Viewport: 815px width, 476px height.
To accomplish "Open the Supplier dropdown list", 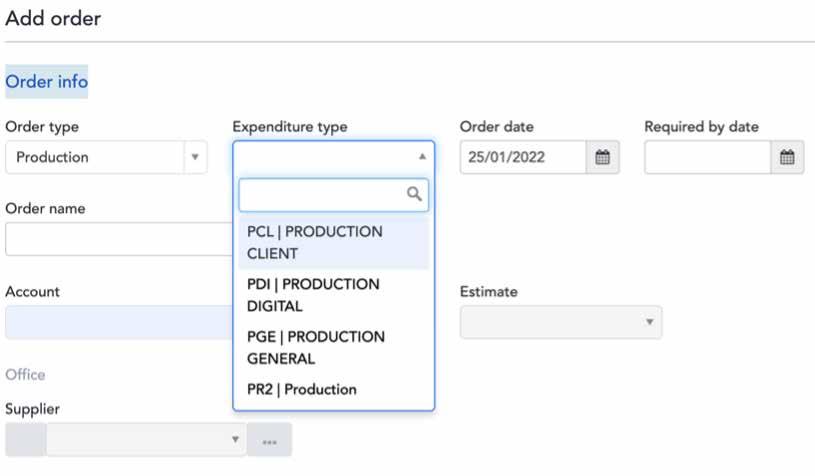I will click(146, 440).
